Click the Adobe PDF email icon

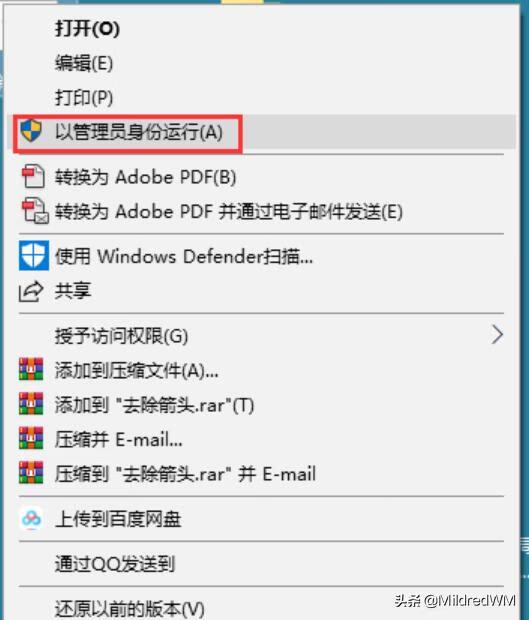(x=35, y=211)
